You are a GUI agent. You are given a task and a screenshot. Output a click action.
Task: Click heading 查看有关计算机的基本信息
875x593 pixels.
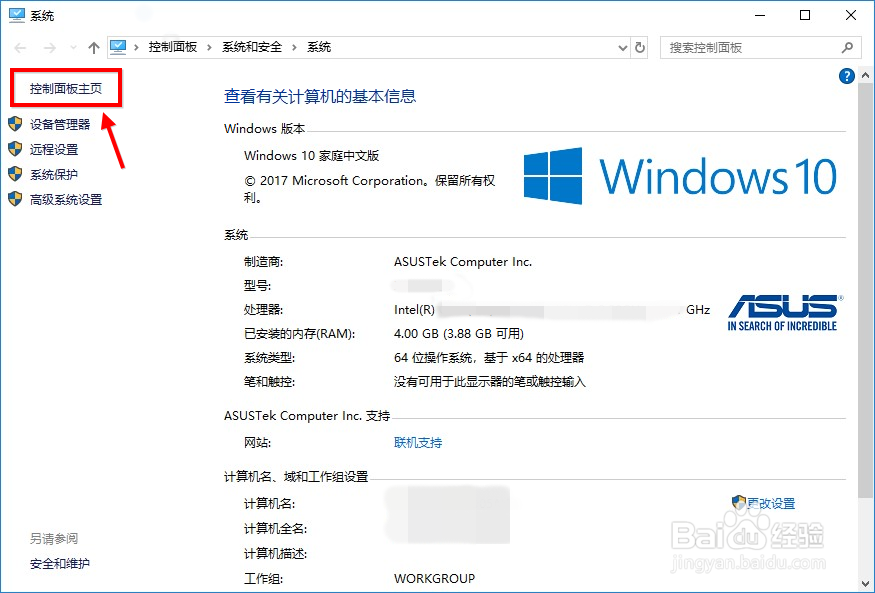tap(320, 97)
